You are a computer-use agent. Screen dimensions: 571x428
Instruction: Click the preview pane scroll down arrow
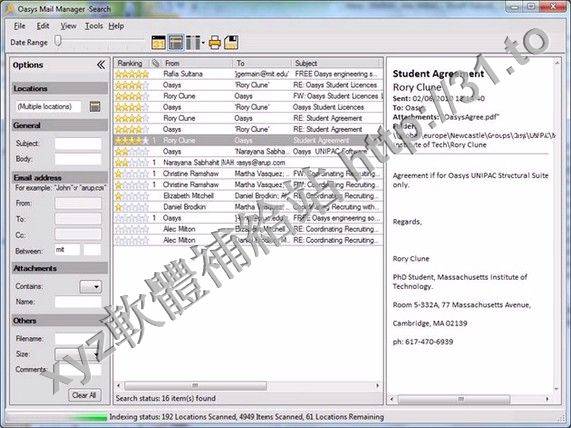point(557,389)
